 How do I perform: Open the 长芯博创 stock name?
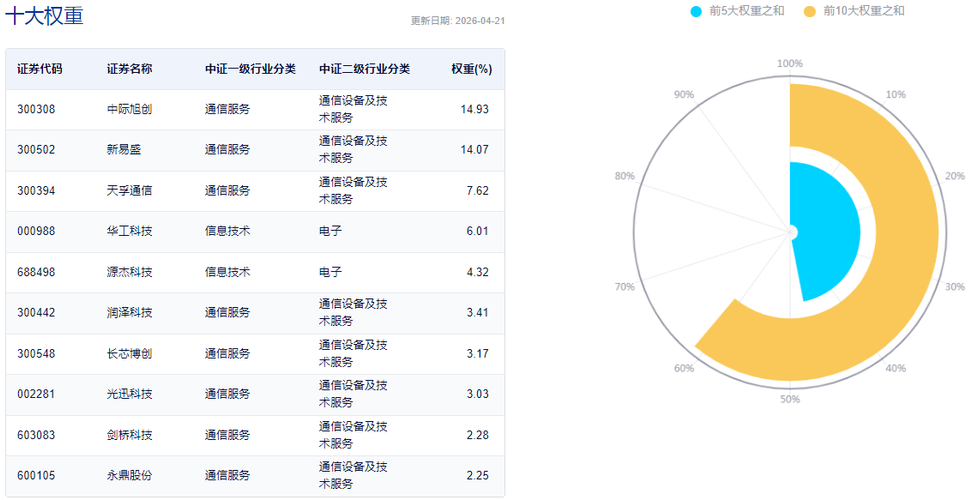click(x=129, y=353)
